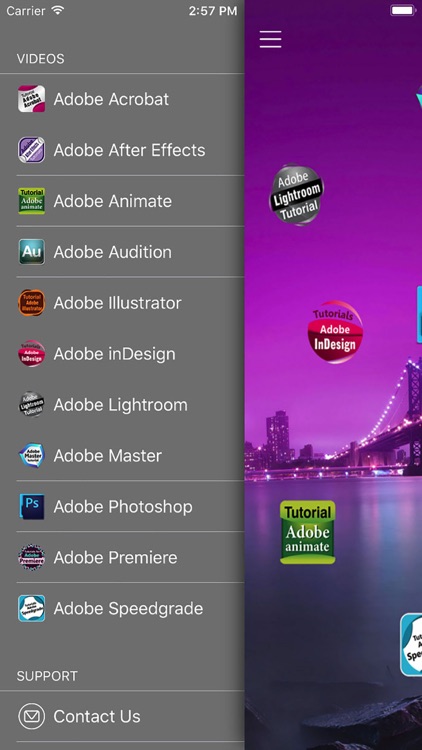
Task: Tap the Au Audition icon
Action: pyautogui.click(x=32, y=252)
